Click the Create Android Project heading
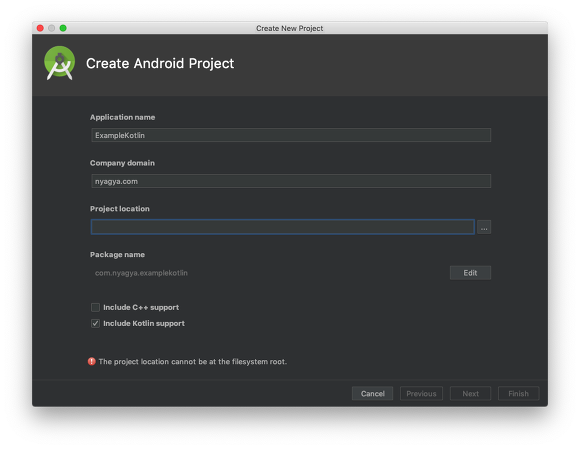Screen dimensions: 580x449 pos(160,63)
